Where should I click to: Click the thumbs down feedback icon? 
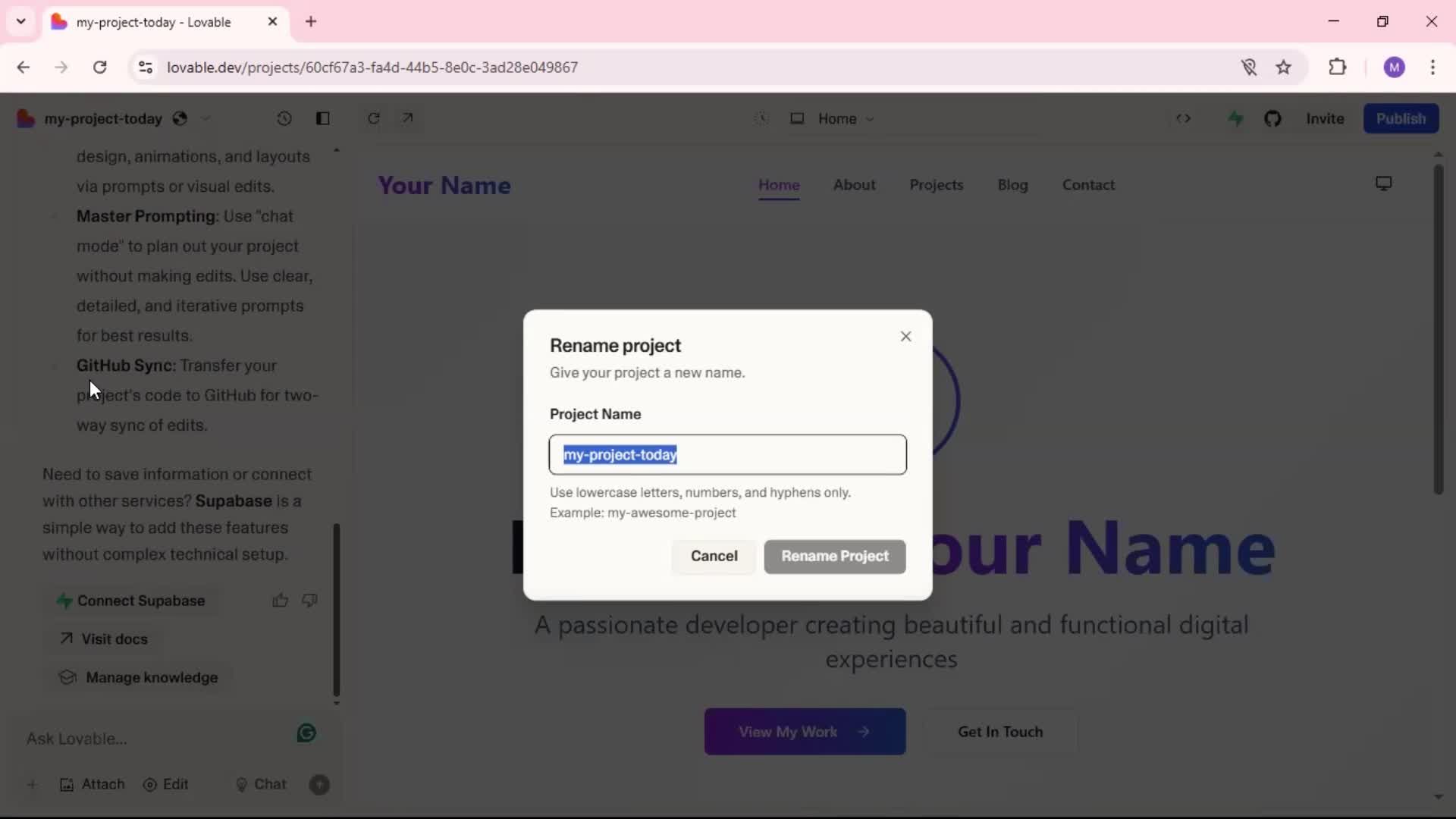tap(309, 601)
